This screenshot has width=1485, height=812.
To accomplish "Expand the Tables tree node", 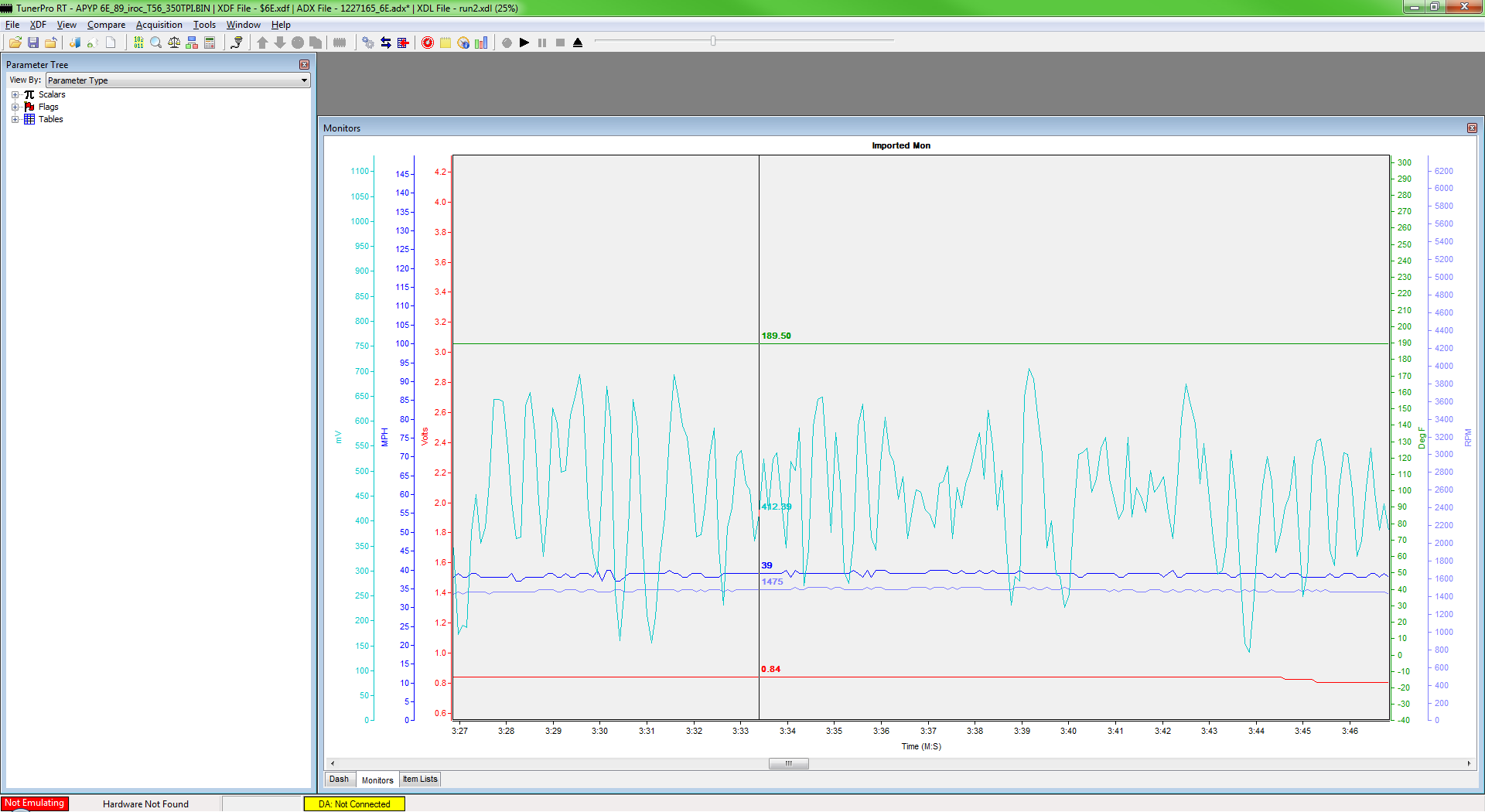I will point(15,119).
